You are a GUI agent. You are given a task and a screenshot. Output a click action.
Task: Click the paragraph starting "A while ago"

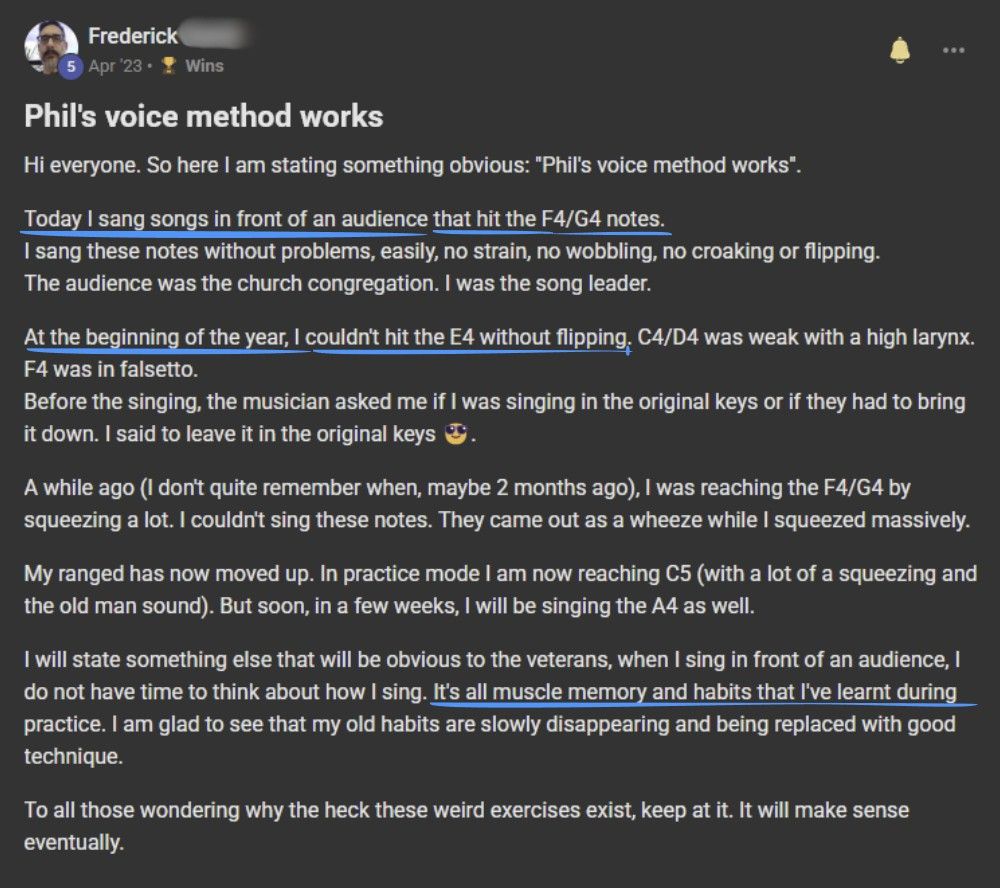[x=493, y=506]
